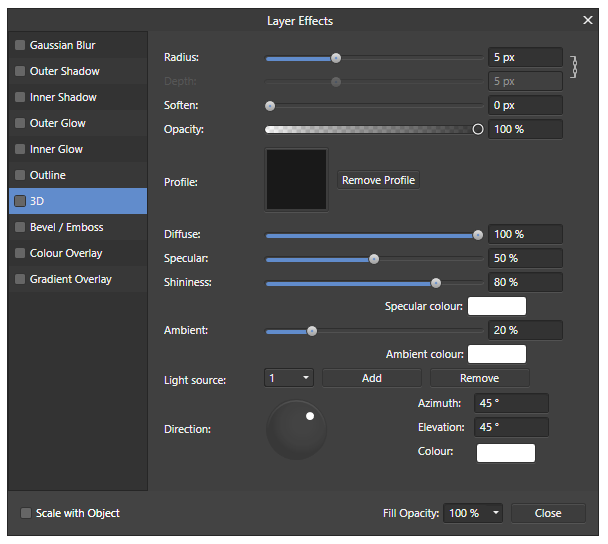
Task: Click the Azimuth input field
Action: (511, 403)
